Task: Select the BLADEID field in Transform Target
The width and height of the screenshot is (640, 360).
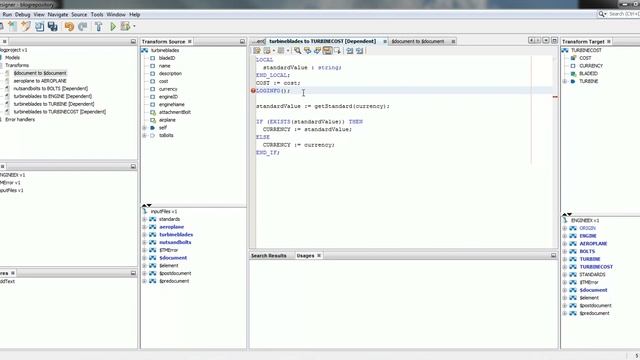Action: tap(588, 73)
